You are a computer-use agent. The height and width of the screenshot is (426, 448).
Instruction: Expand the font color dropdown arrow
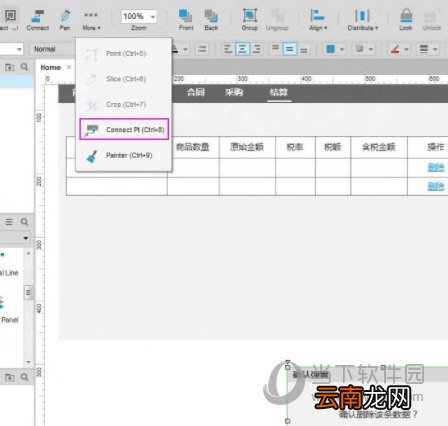coord(185,50)
